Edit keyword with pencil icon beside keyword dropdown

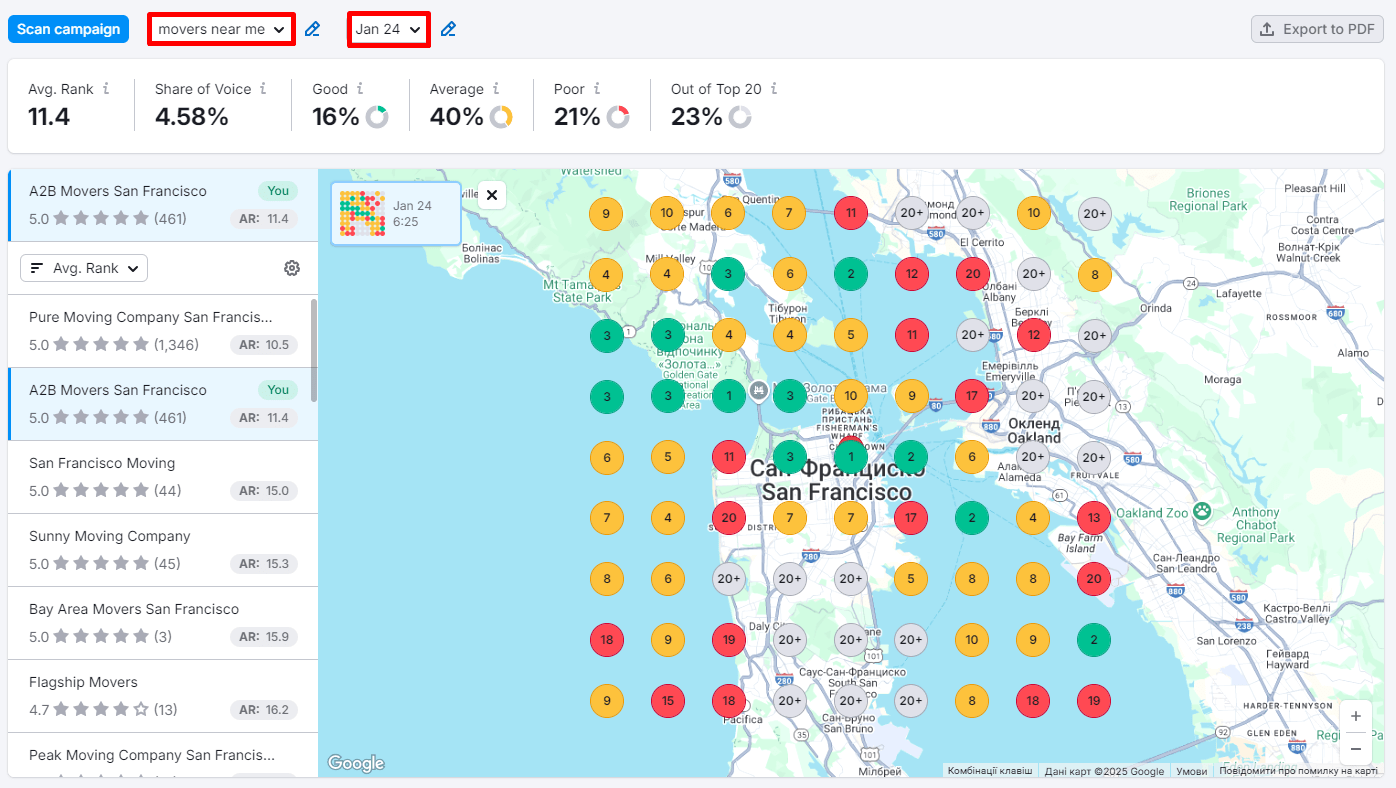coord(313,29)
